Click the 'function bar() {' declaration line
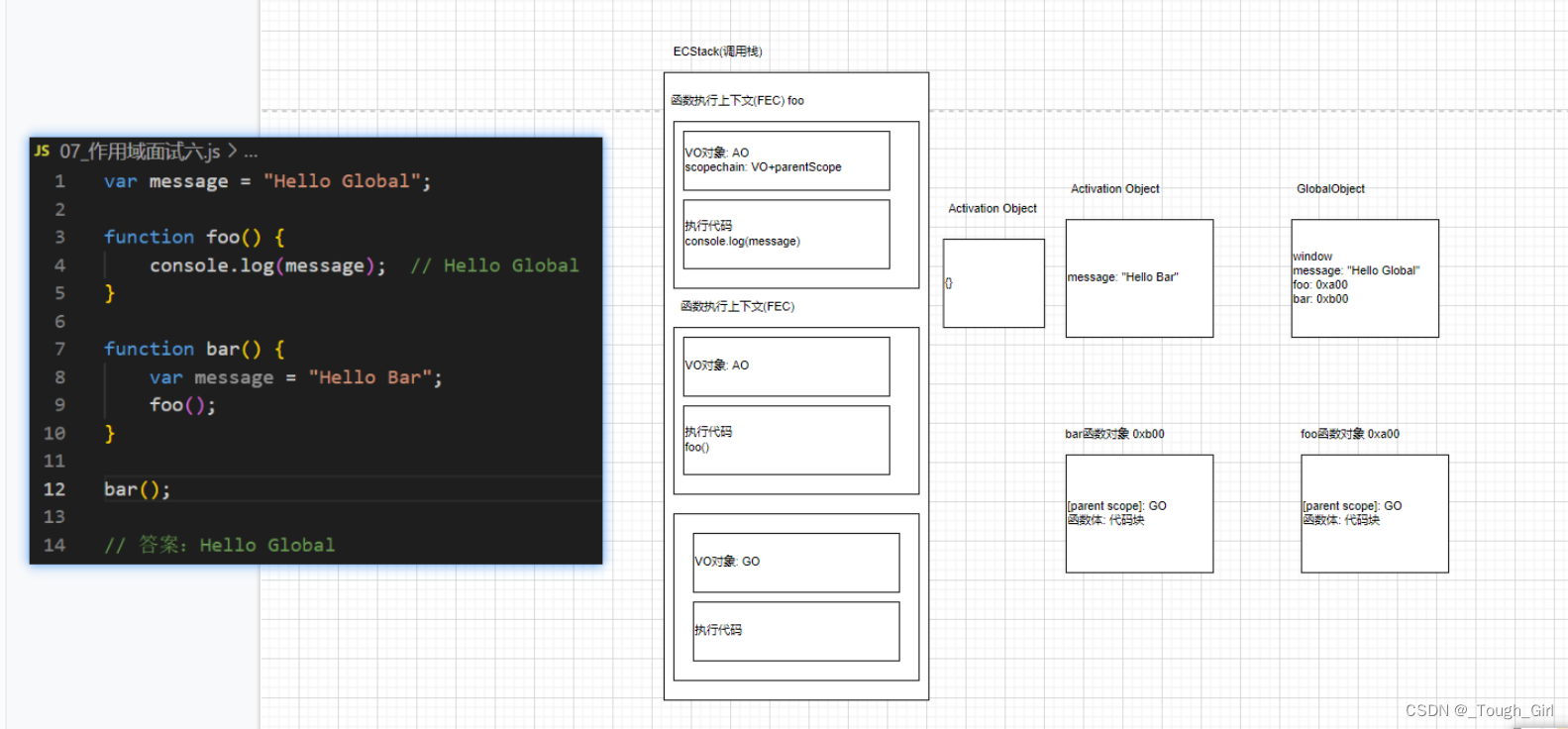 [x=195, y=350]
